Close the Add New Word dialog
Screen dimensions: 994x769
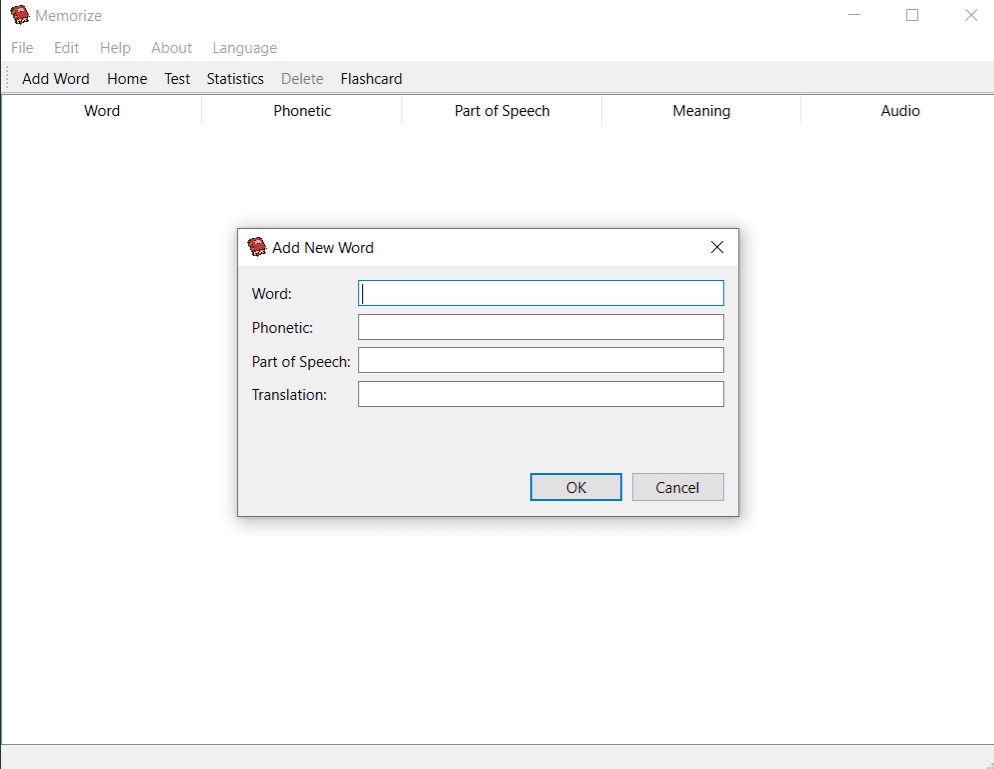tap(716, 247)
